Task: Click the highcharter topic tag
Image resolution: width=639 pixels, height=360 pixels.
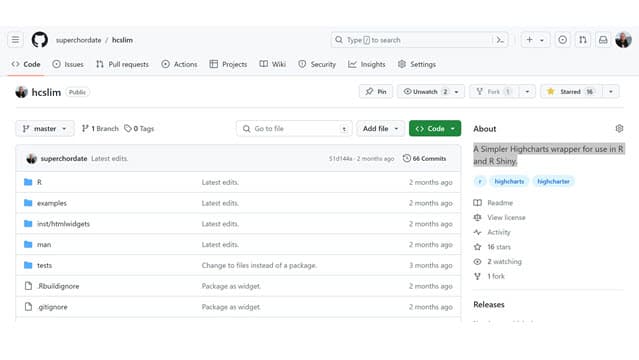Action: point(553,181)
